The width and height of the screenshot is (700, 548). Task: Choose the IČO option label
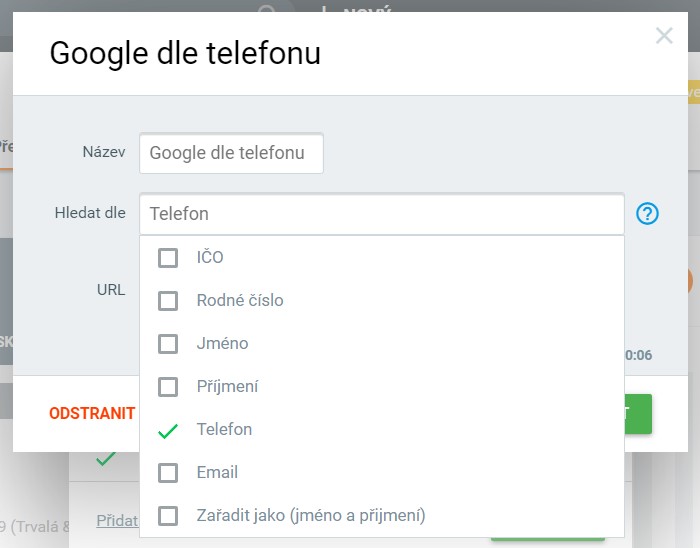point(210,258)
